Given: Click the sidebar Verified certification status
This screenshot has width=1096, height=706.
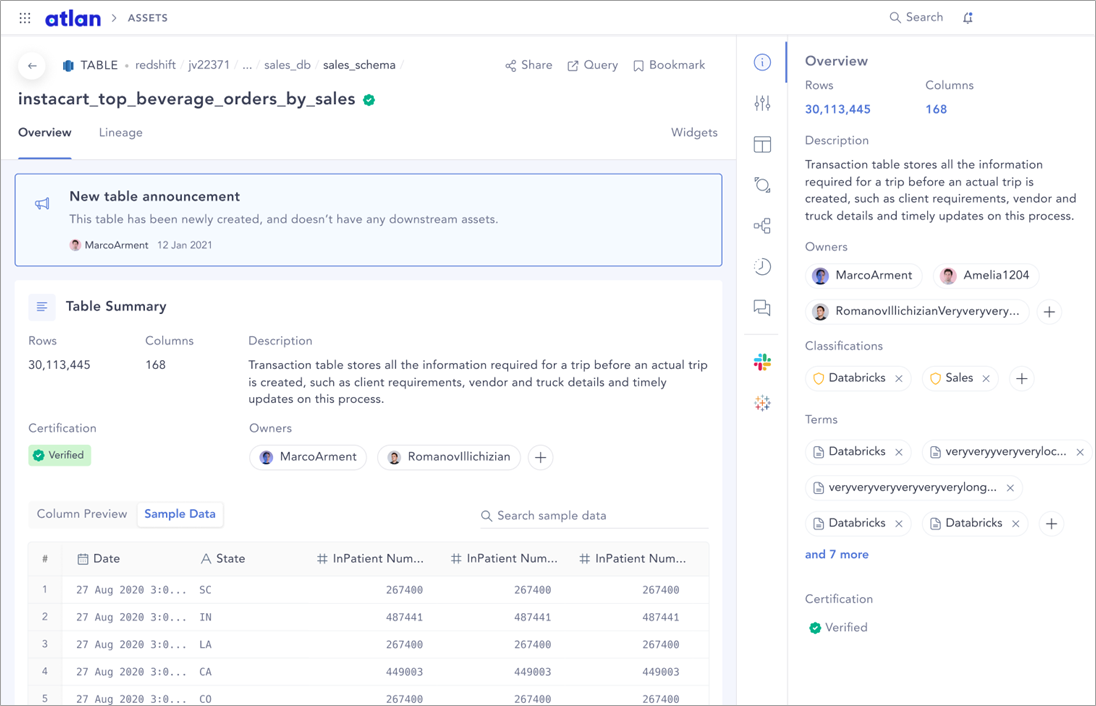Looking at the screenshot, I should tap(838, 628).
